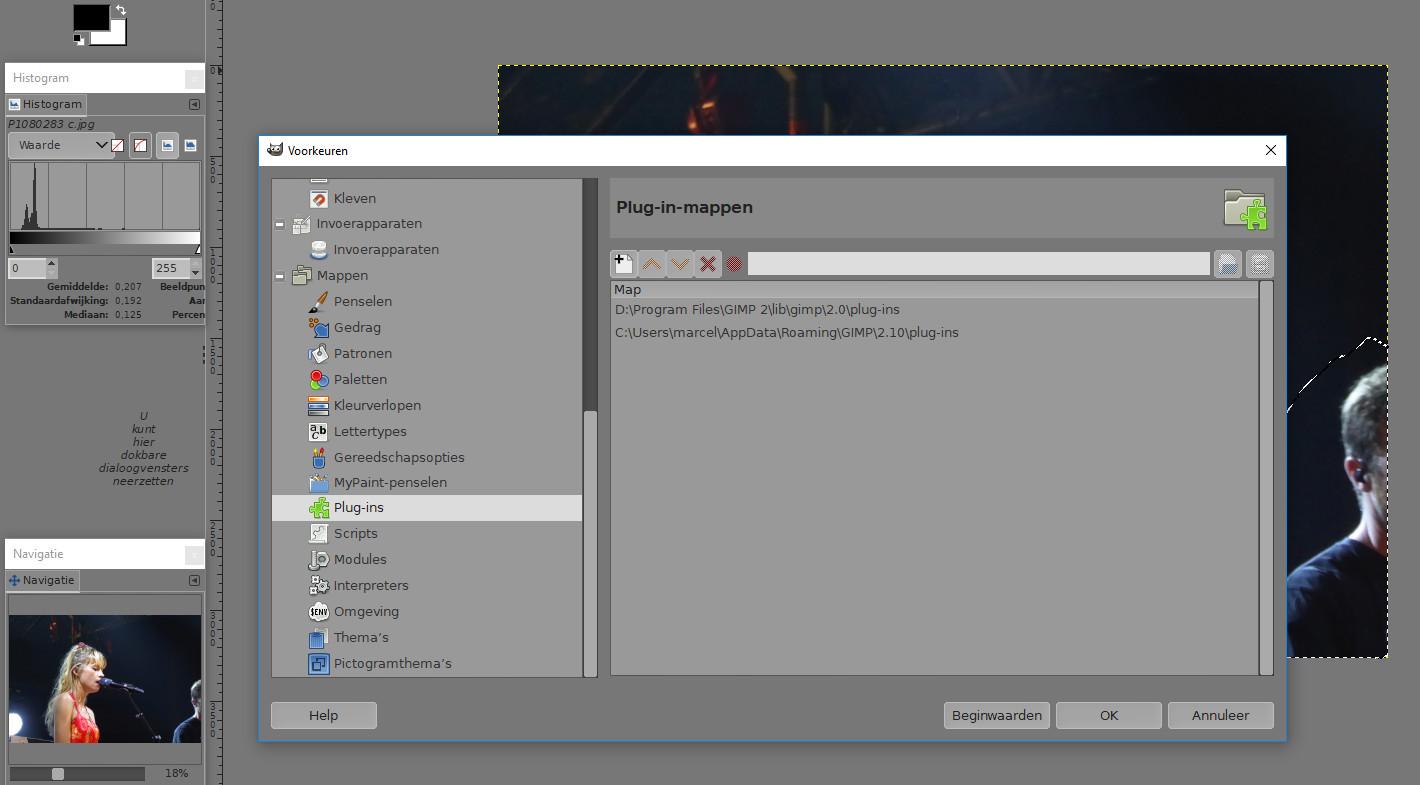This screenshot has height=785, width=1420.
Task: Open the Patronen folders page
Action: pos(363,354)
